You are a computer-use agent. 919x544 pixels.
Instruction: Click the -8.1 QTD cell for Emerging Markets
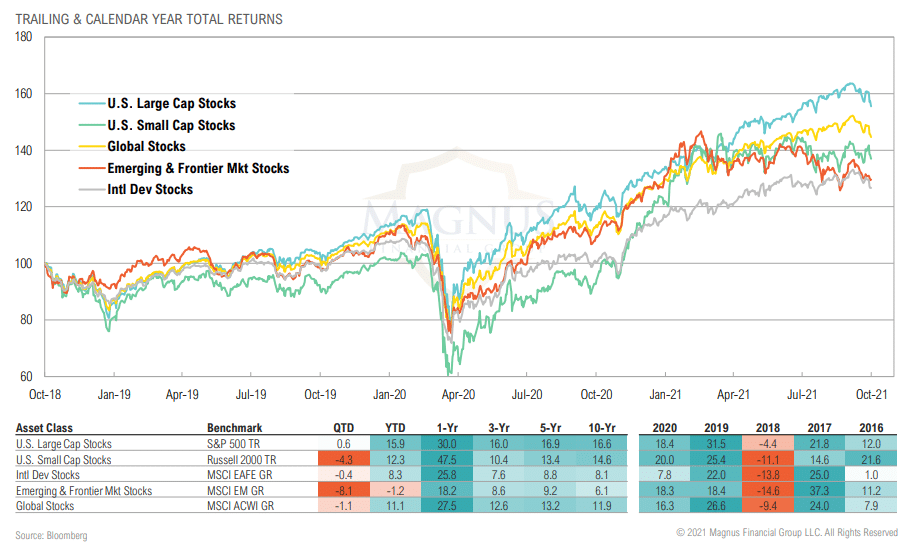coord(344,491)
